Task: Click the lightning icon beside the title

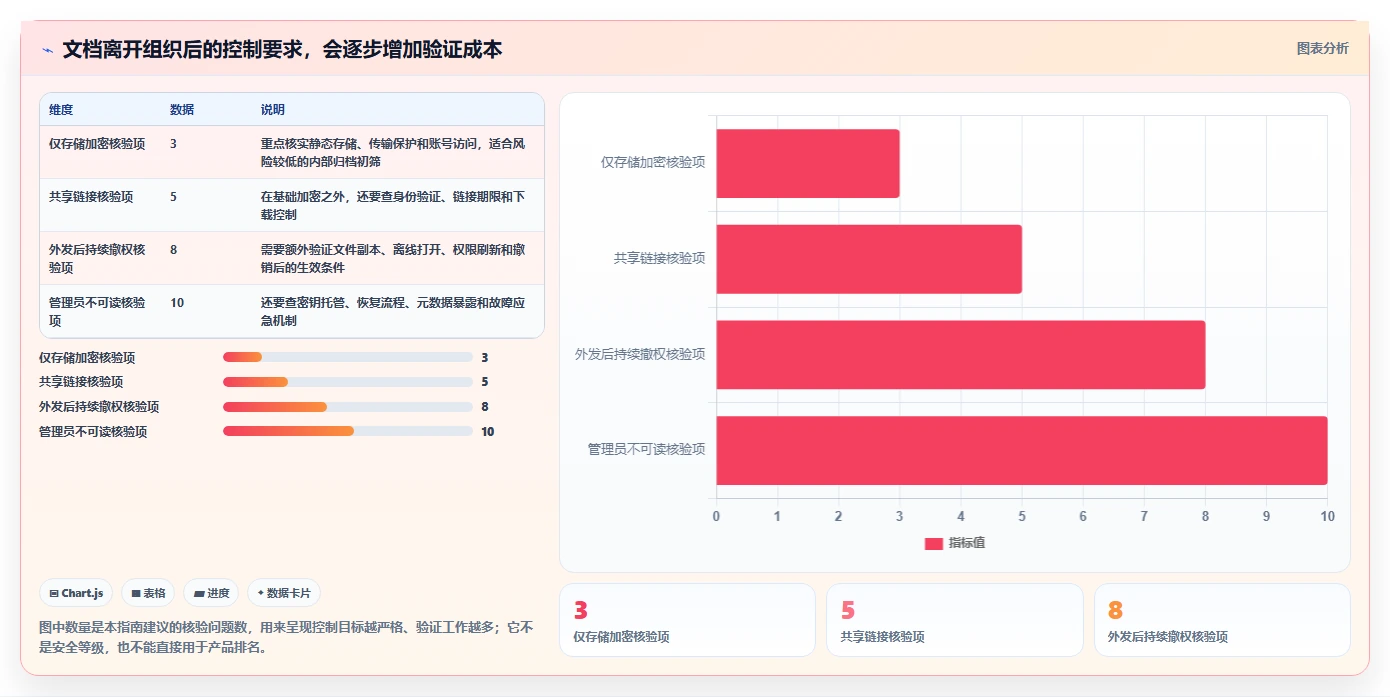Action: 47,49
